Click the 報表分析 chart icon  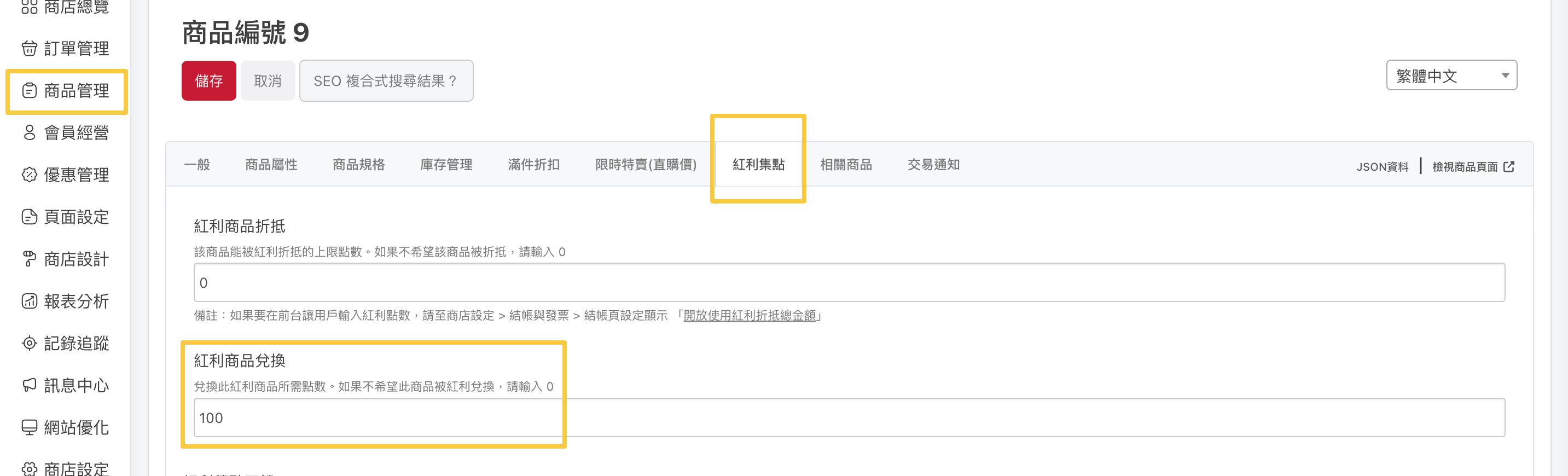pyautogui.click(x=29, y=301)
